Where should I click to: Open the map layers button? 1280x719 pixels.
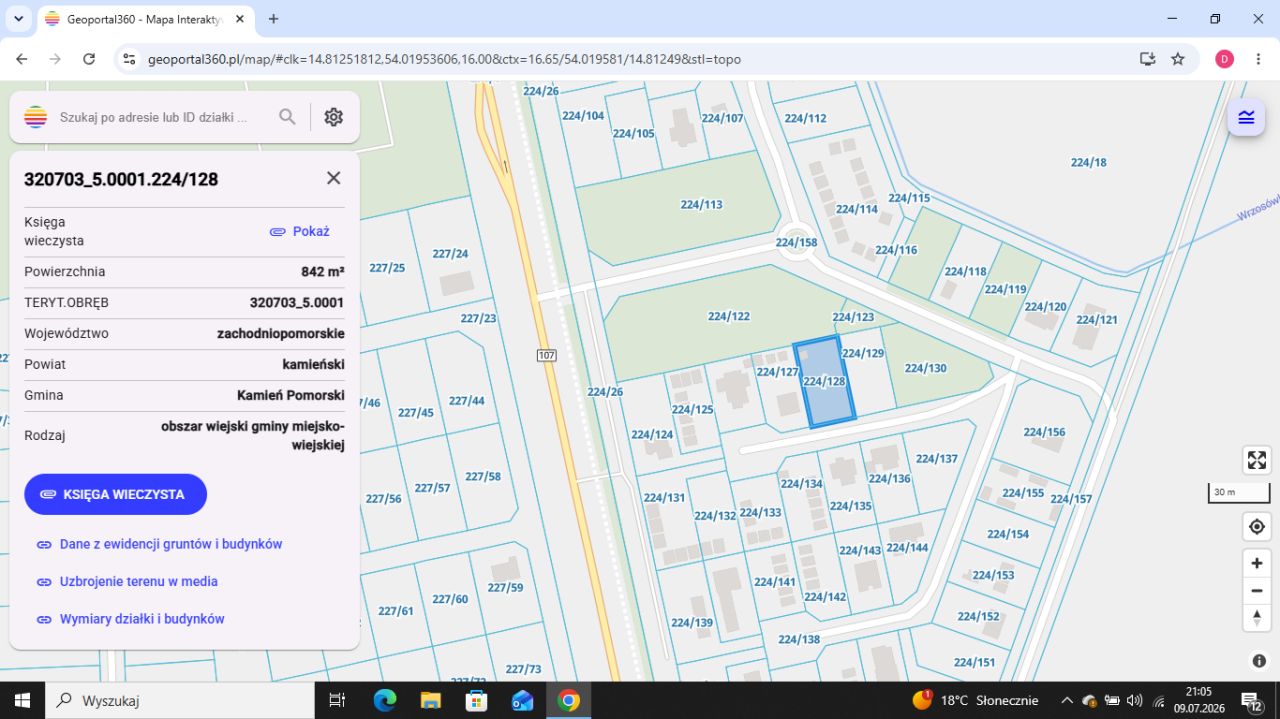point(1246,117)
